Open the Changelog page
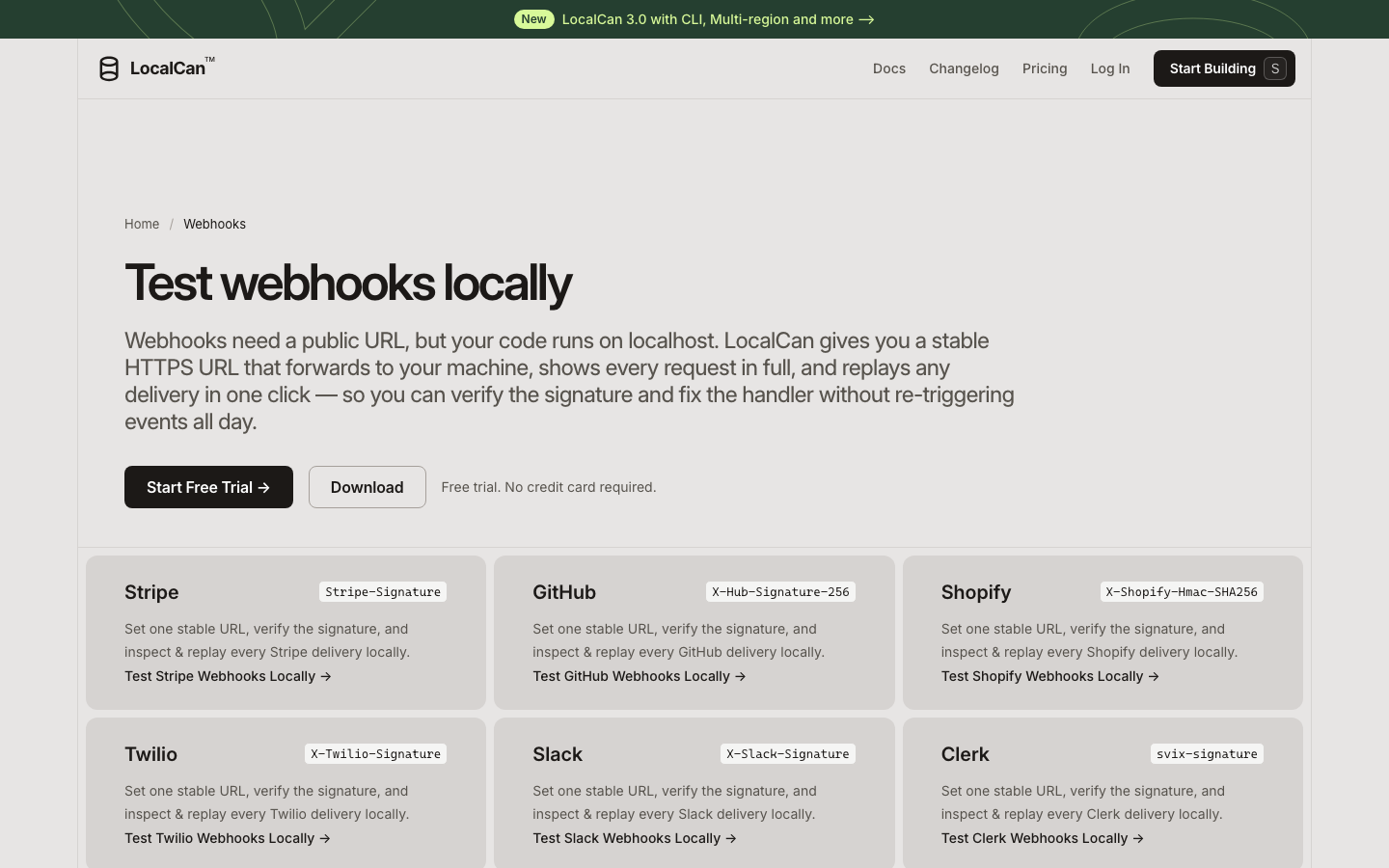The height and width of the screenshot is (868, 1389). 964,68
